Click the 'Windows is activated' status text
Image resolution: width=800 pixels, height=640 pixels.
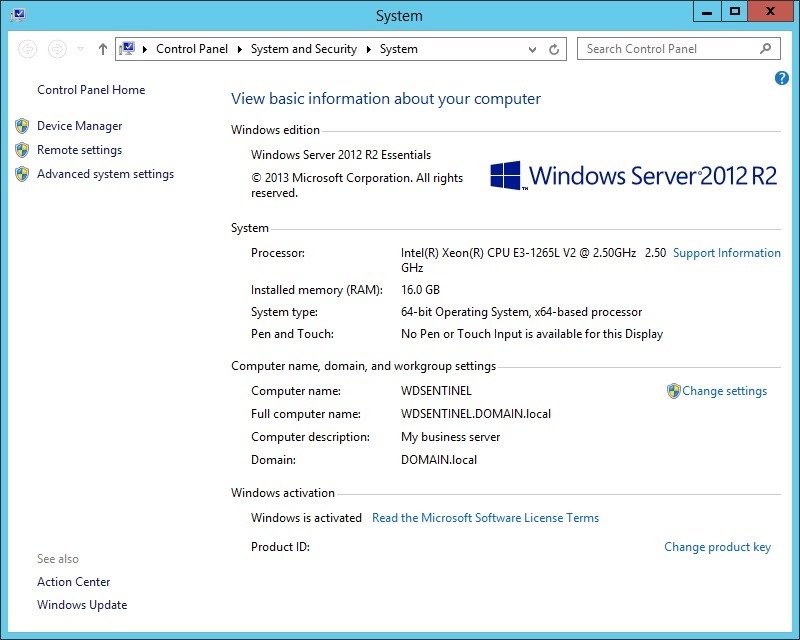(306, 518)
